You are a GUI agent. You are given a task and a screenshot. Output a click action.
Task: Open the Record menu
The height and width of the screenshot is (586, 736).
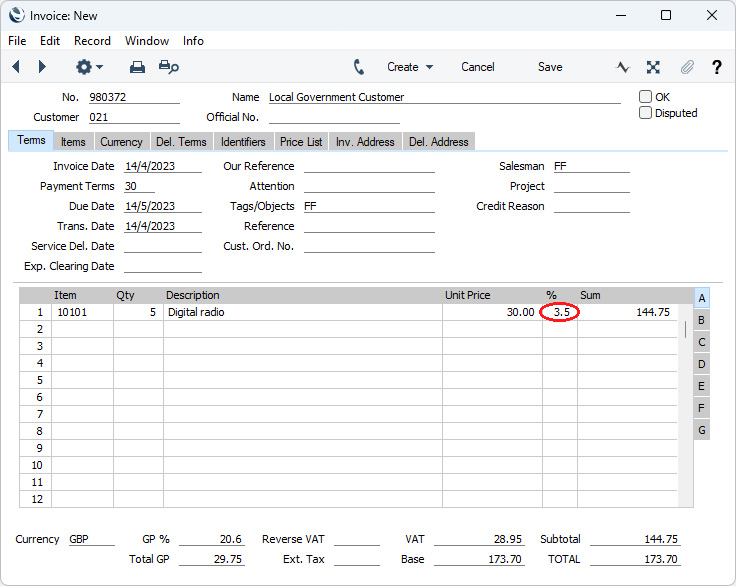coord(92,41)
